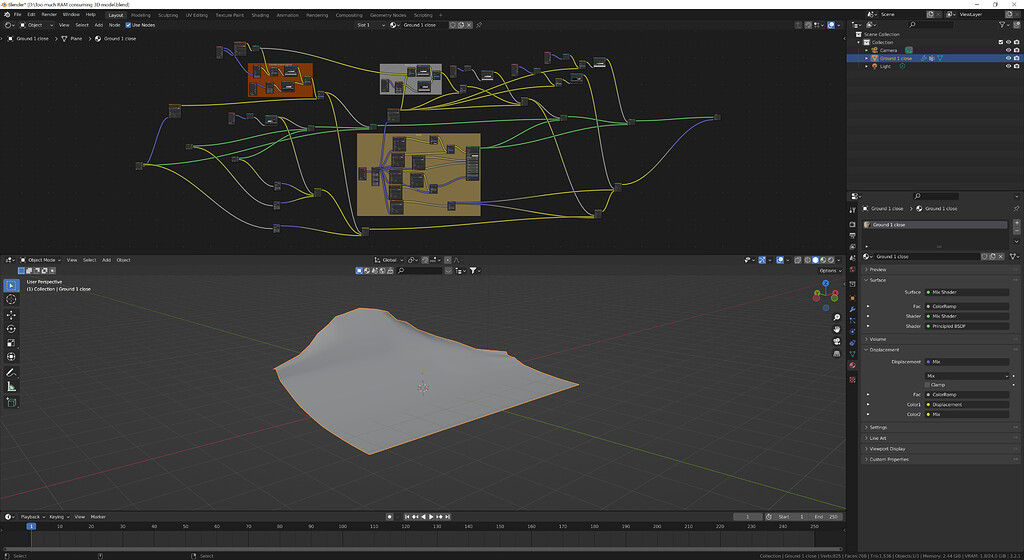Open the Object Mode dropdown
The image size is (1024, 560).
40,260
